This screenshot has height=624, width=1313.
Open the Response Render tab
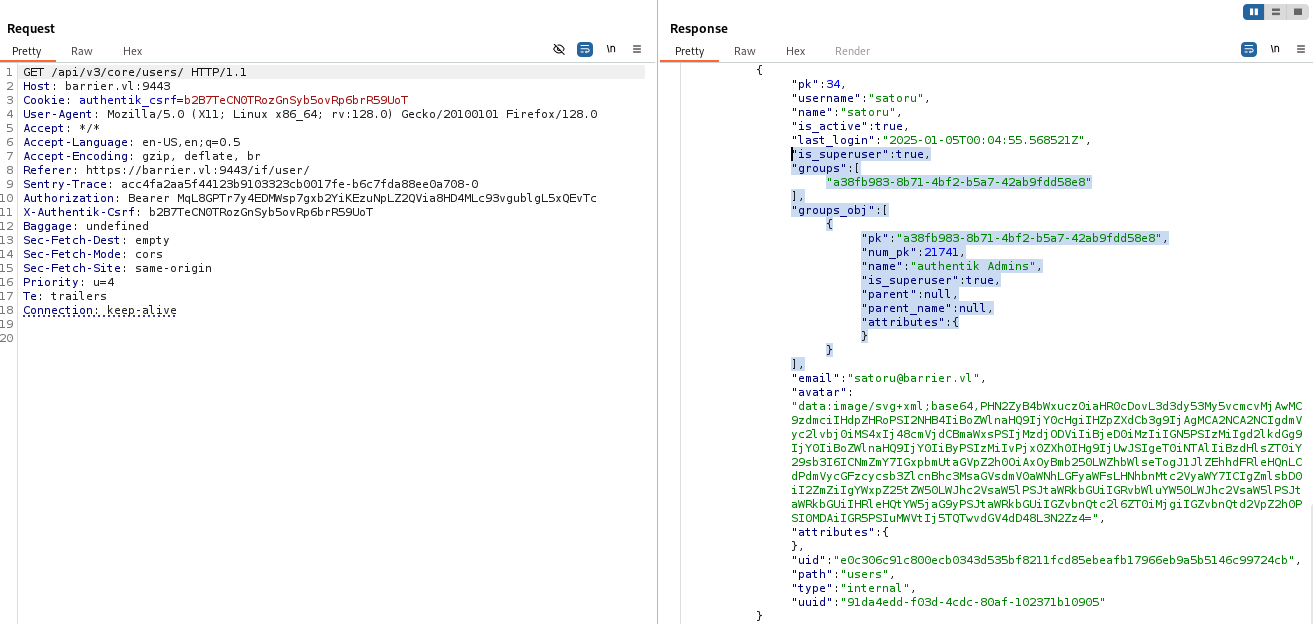[853, 51]
